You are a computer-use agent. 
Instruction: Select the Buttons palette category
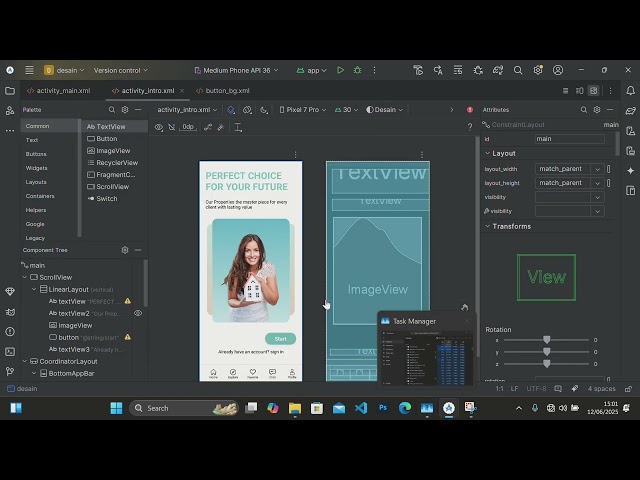tap(36, 154)
